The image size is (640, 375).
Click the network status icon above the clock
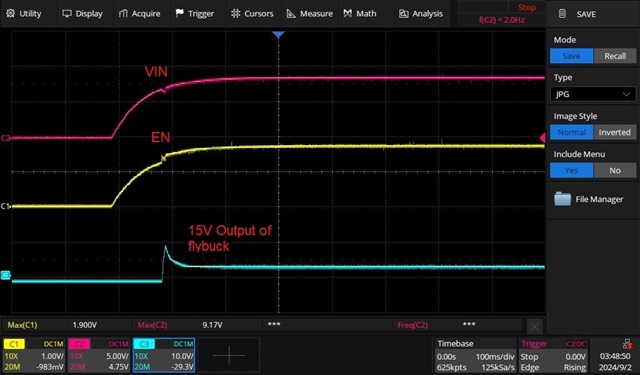627,343
